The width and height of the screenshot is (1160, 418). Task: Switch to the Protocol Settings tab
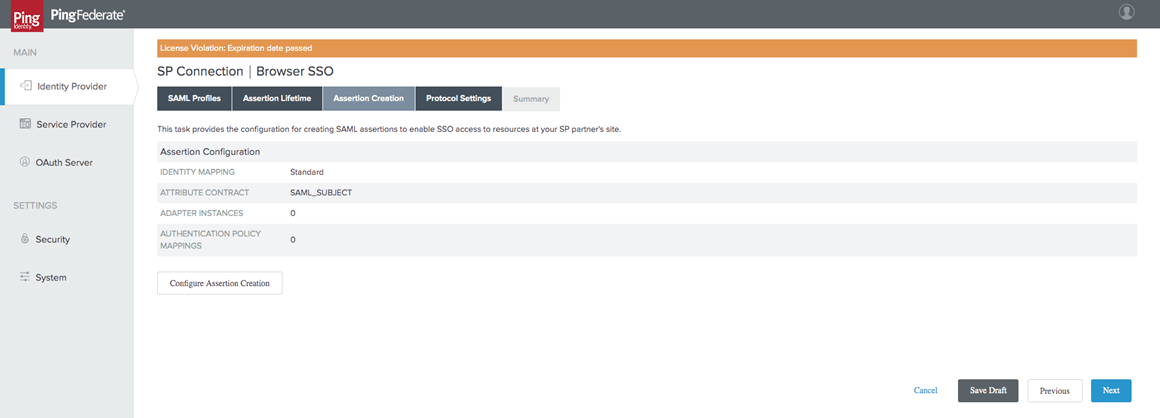click(x=459, y=98)
